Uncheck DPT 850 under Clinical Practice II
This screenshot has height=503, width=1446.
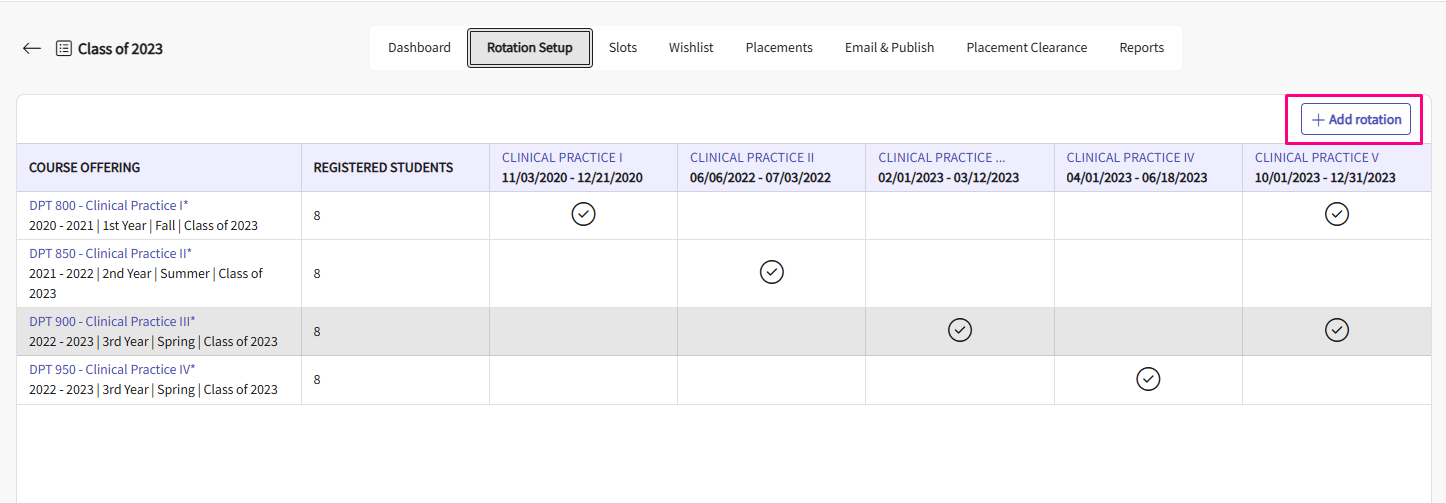(771, 272)
